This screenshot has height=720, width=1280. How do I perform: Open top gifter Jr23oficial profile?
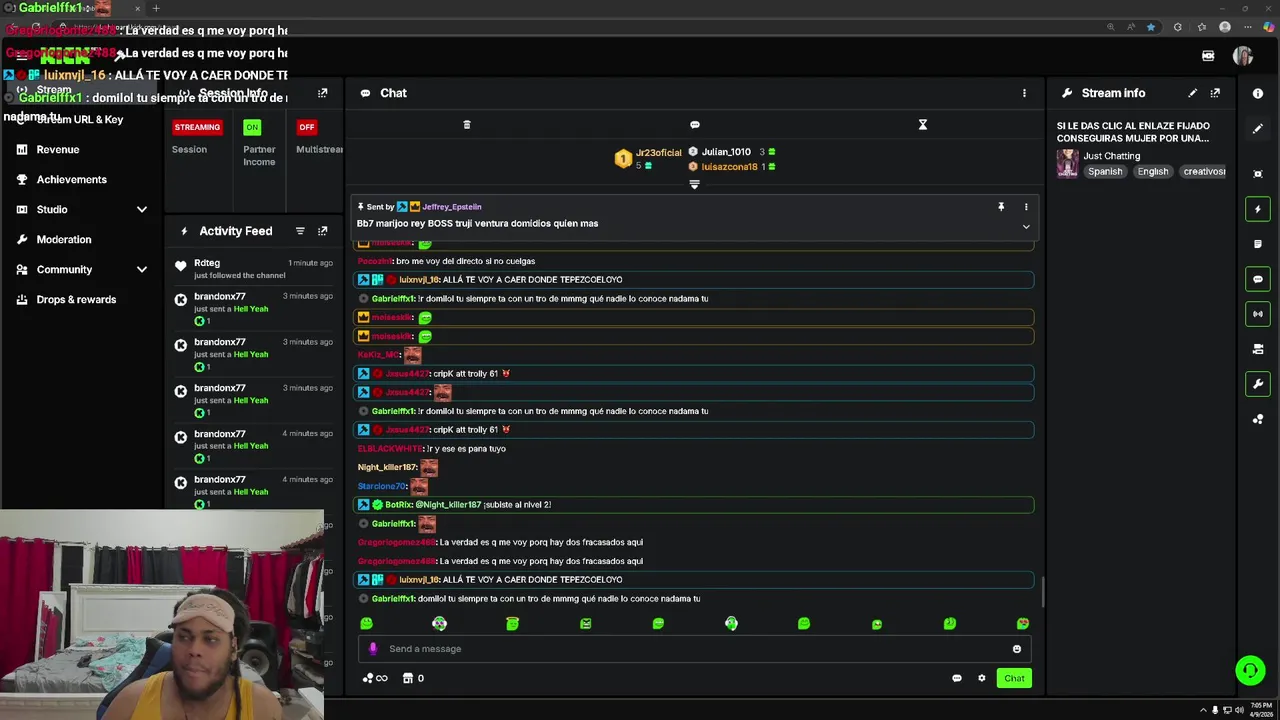tap(658, 153)
